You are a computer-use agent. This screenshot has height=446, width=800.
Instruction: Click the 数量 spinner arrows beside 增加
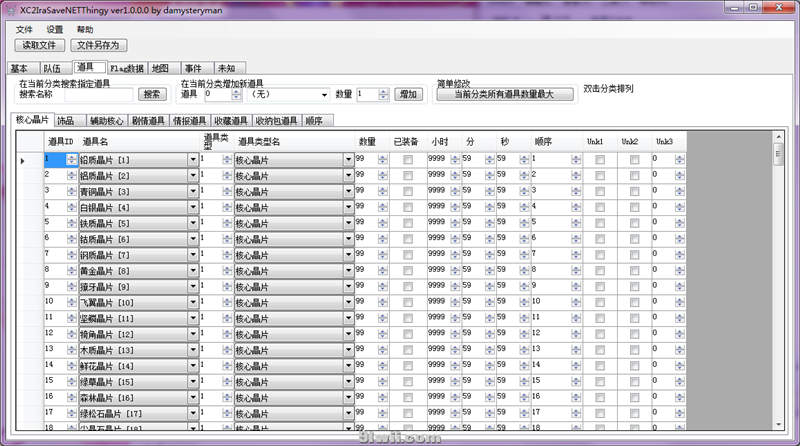pos(384,94)
